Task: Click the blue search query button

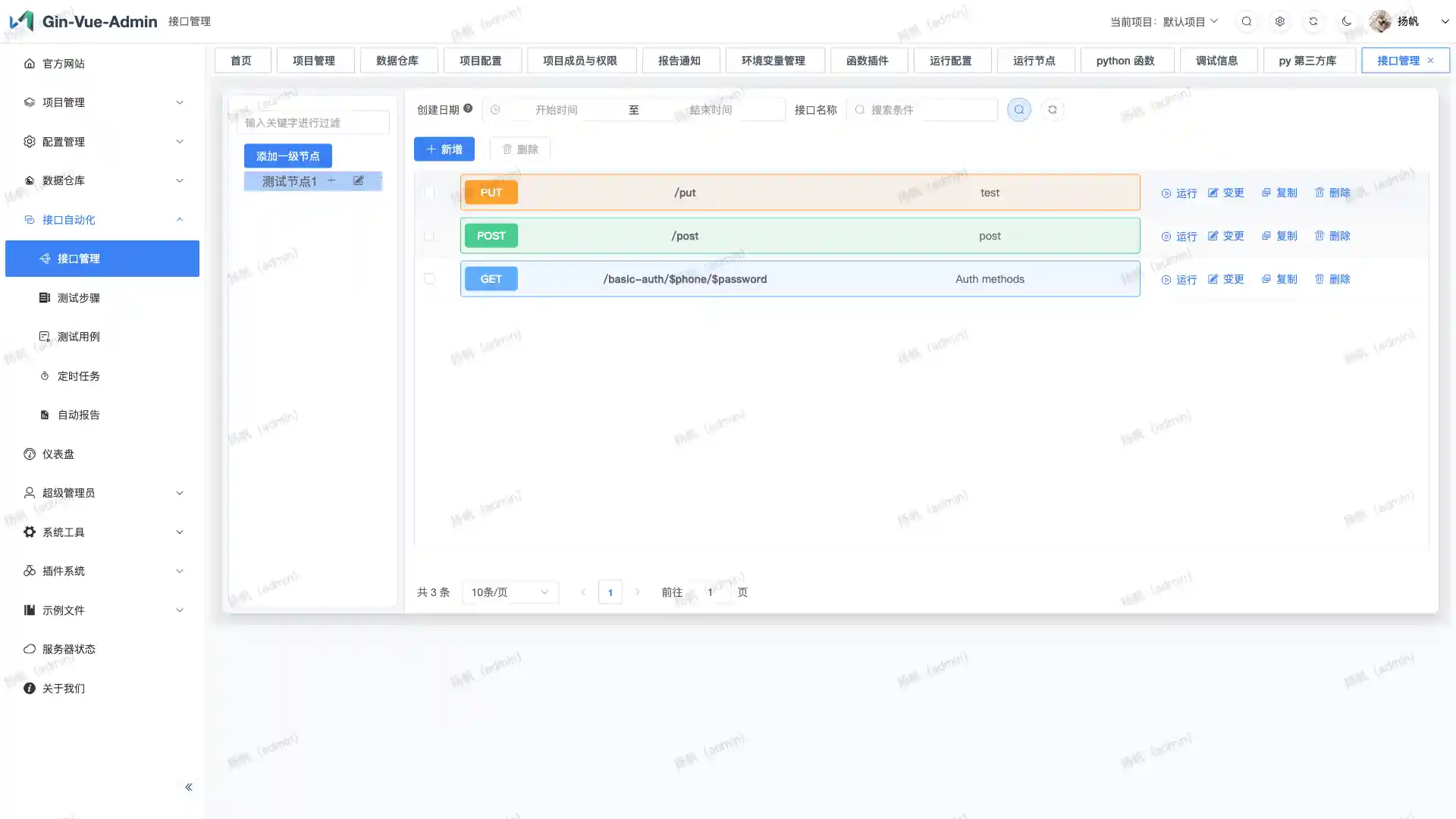Action: [1018, 110]
